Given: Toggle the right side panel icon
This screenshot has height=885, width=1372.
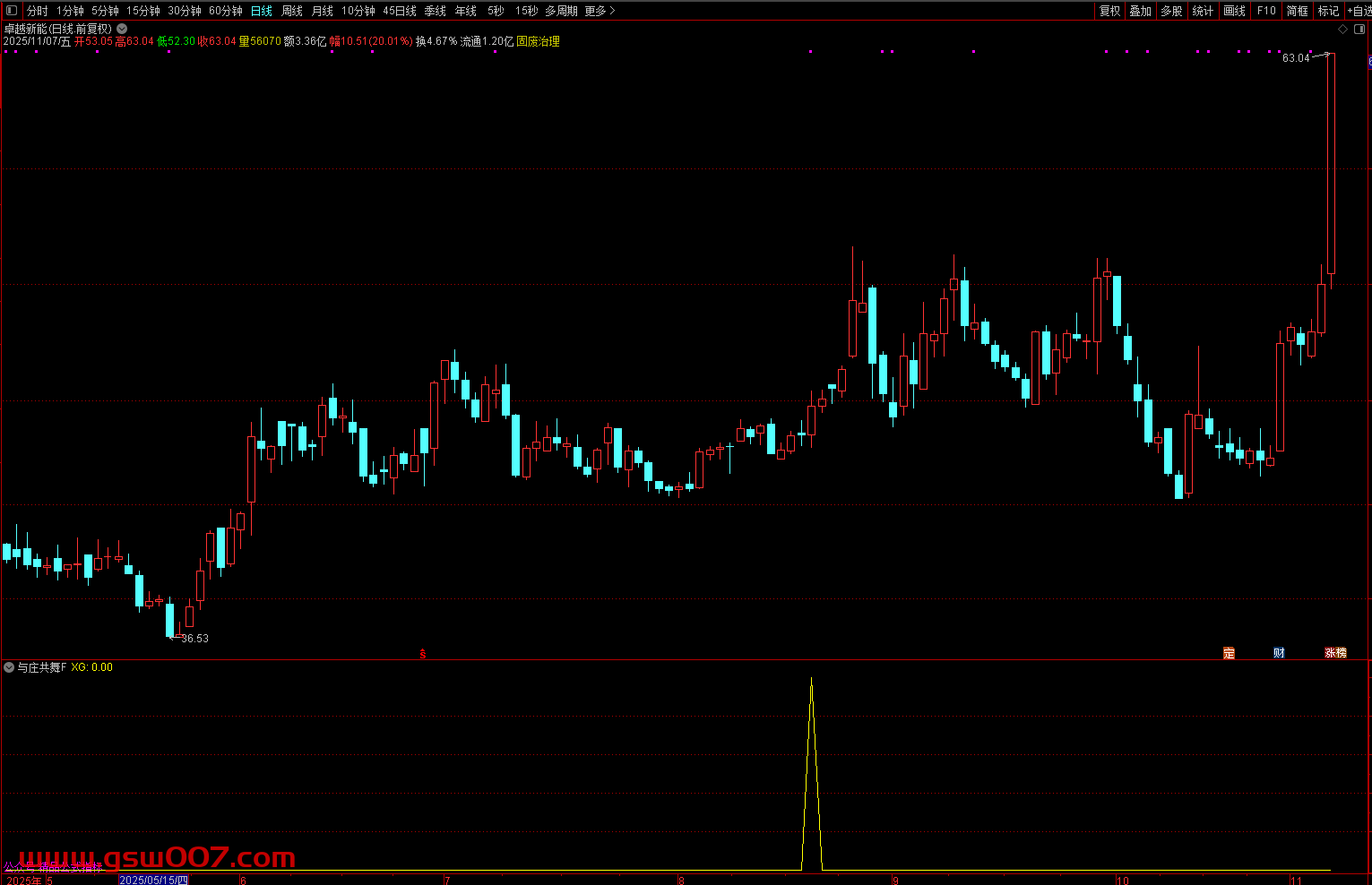Looking at the screenshot, I should (x=1359, y=29).
